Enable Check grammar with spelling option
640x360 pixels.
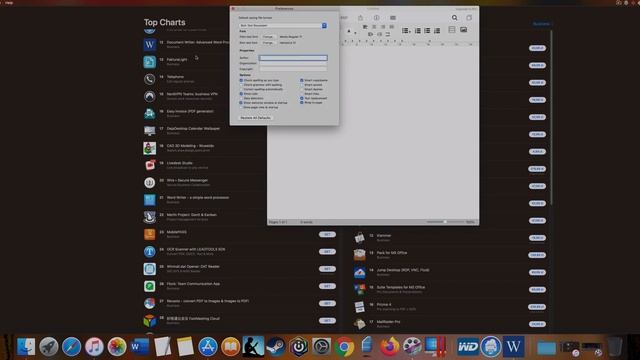point(241,85)
